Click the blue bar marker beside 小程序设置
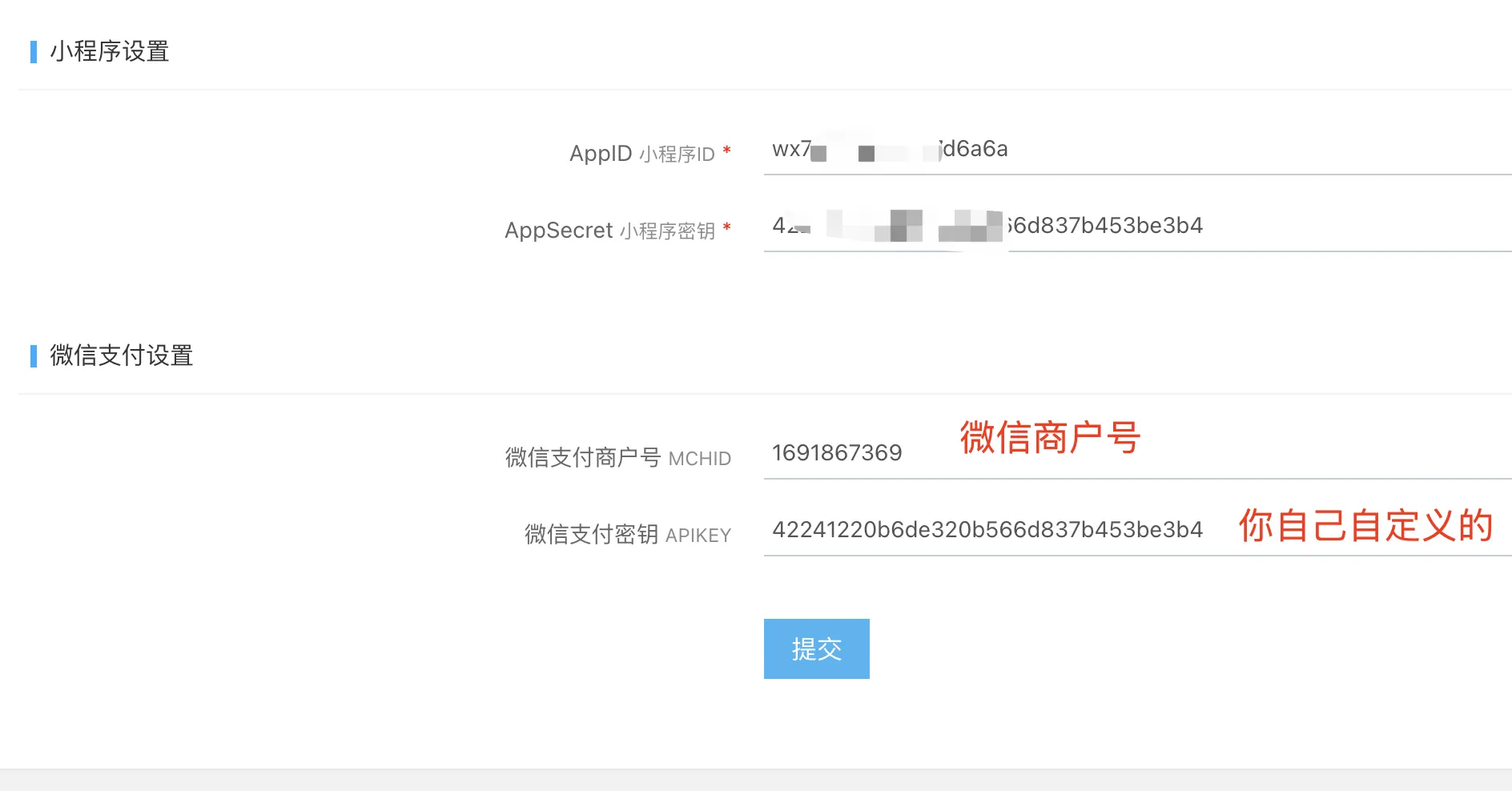1512x791 pixels. [x=34, y=52]
